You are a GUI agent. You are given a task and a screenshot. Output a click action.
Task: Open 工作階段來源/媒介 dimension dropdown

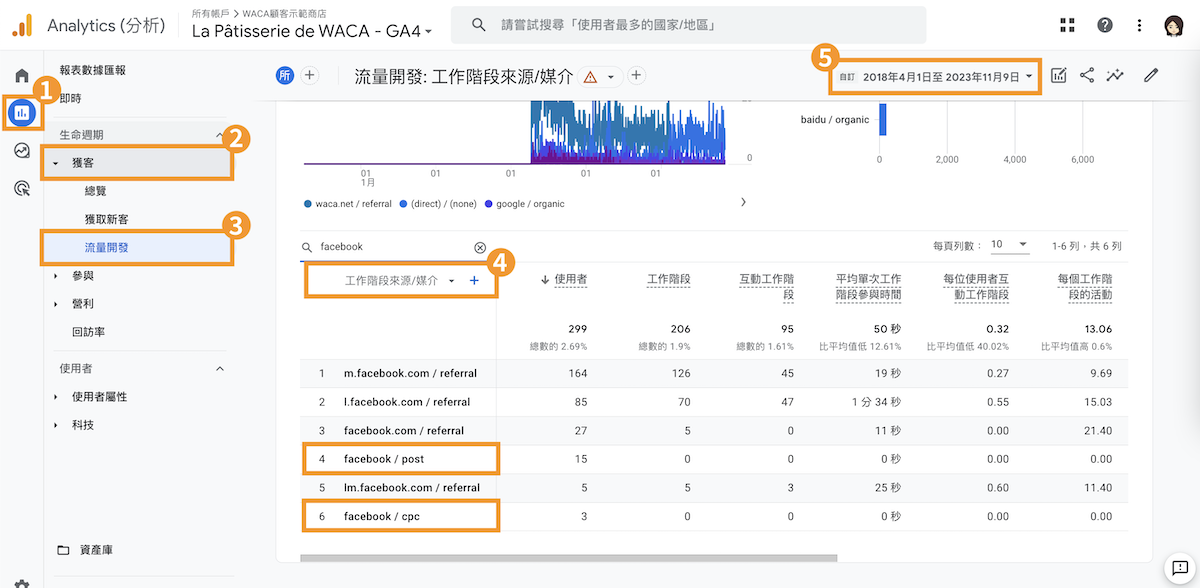coord(400,281)
